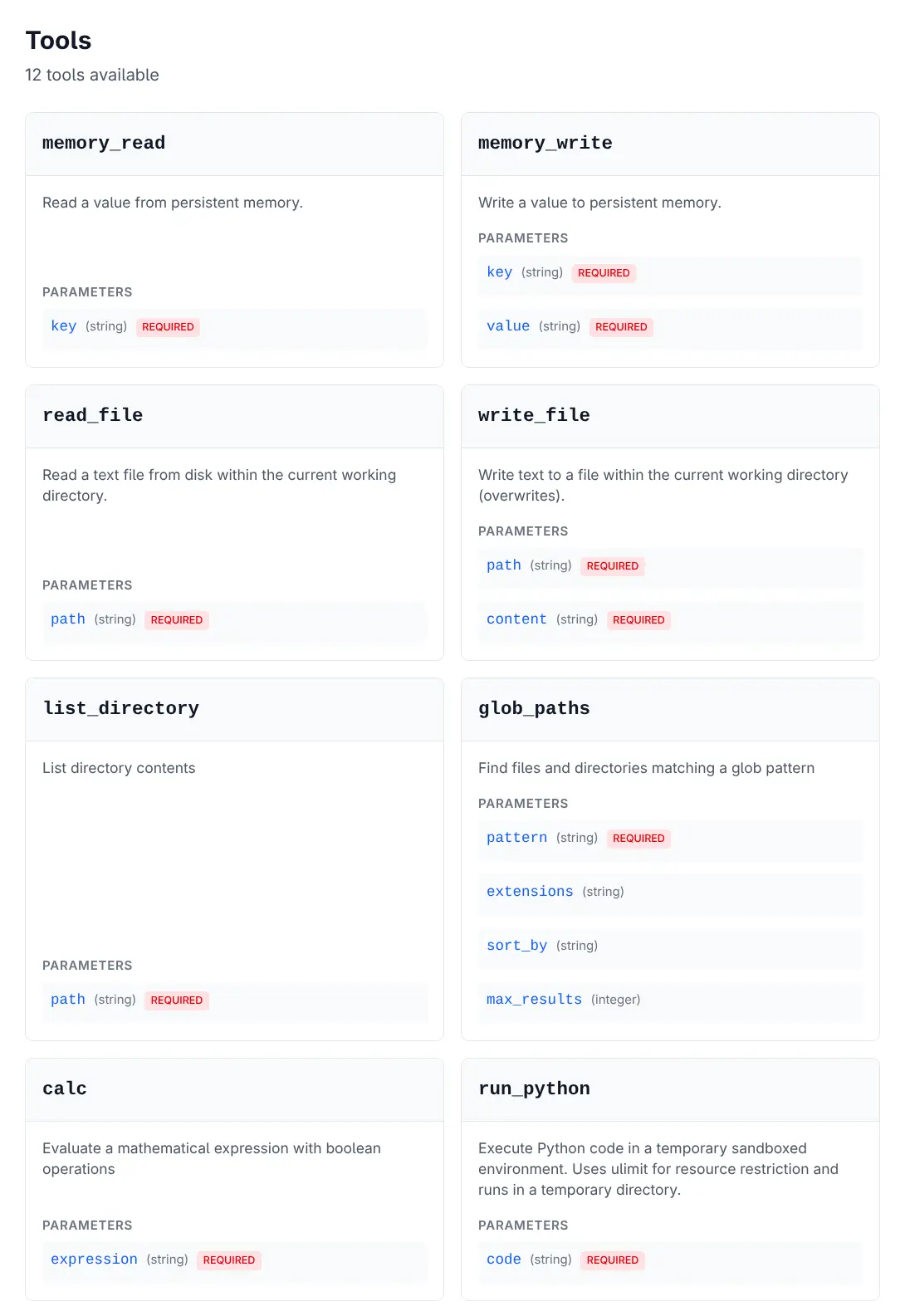Click the code parameter in run_python
Image resolution: width=905 pixels, height=1316 pixels.
504,1260
